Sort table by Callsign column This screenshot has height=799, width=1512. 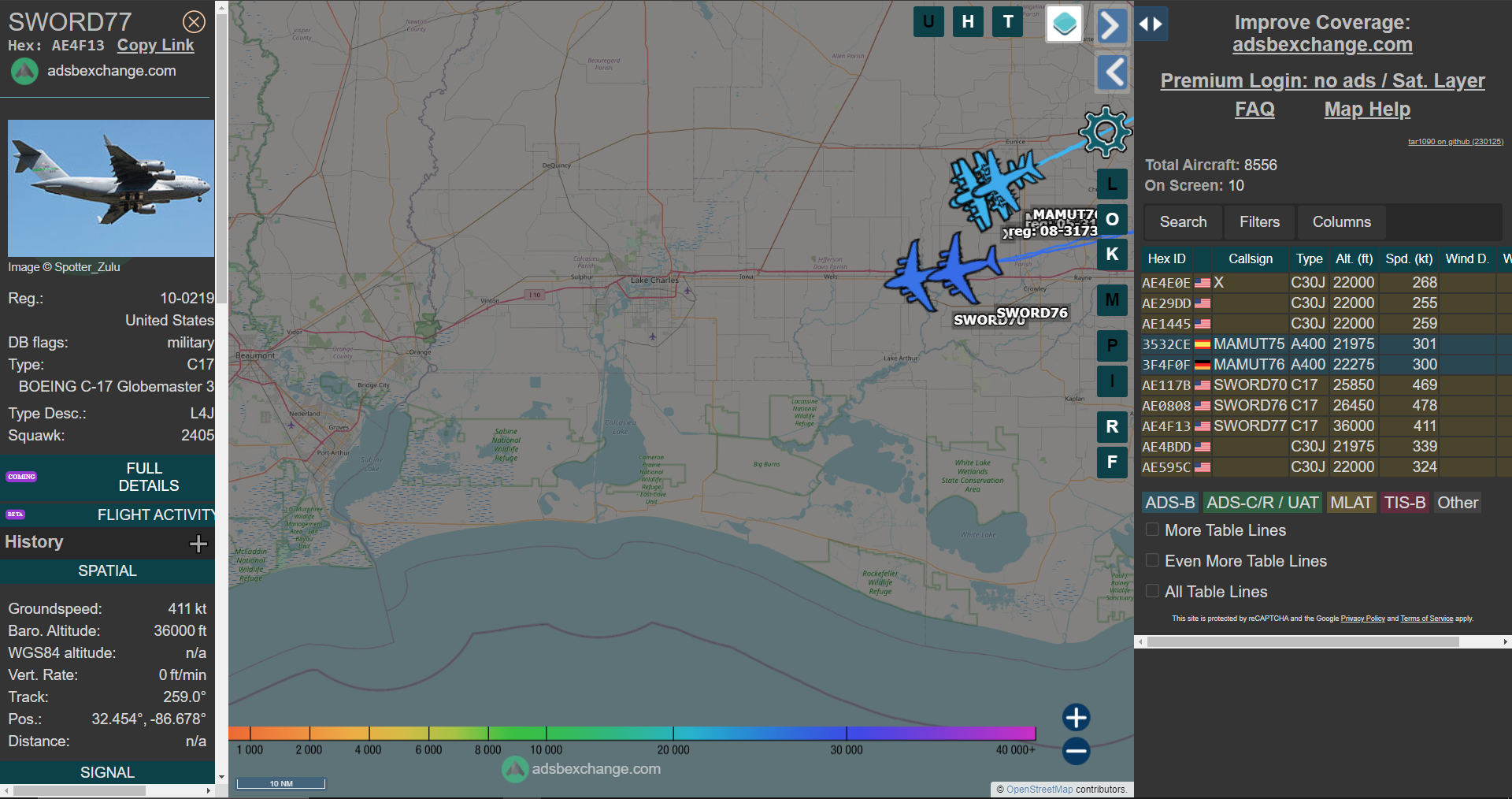[1250, 259]
